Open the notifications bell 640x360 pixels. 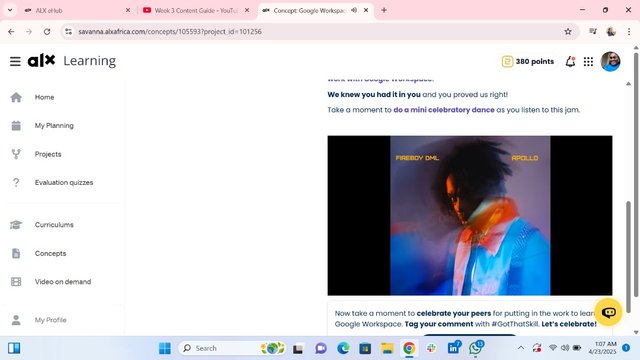coord(570,62)
